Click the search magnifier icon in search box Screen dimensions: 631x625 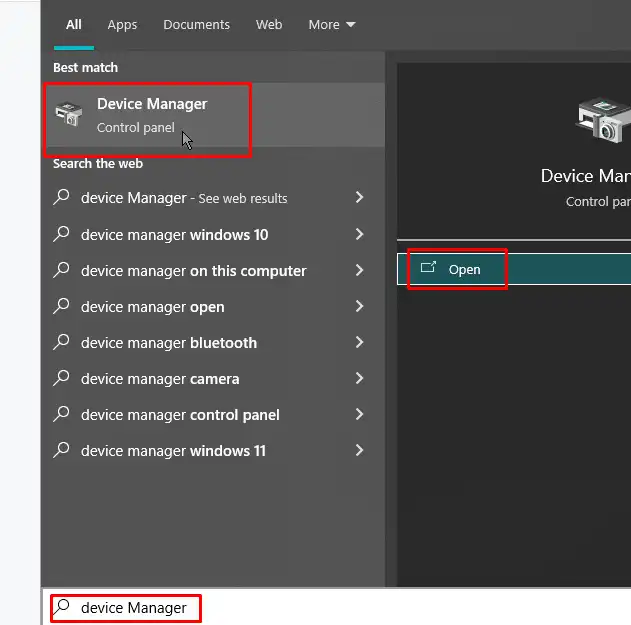[x=63, y=607]
